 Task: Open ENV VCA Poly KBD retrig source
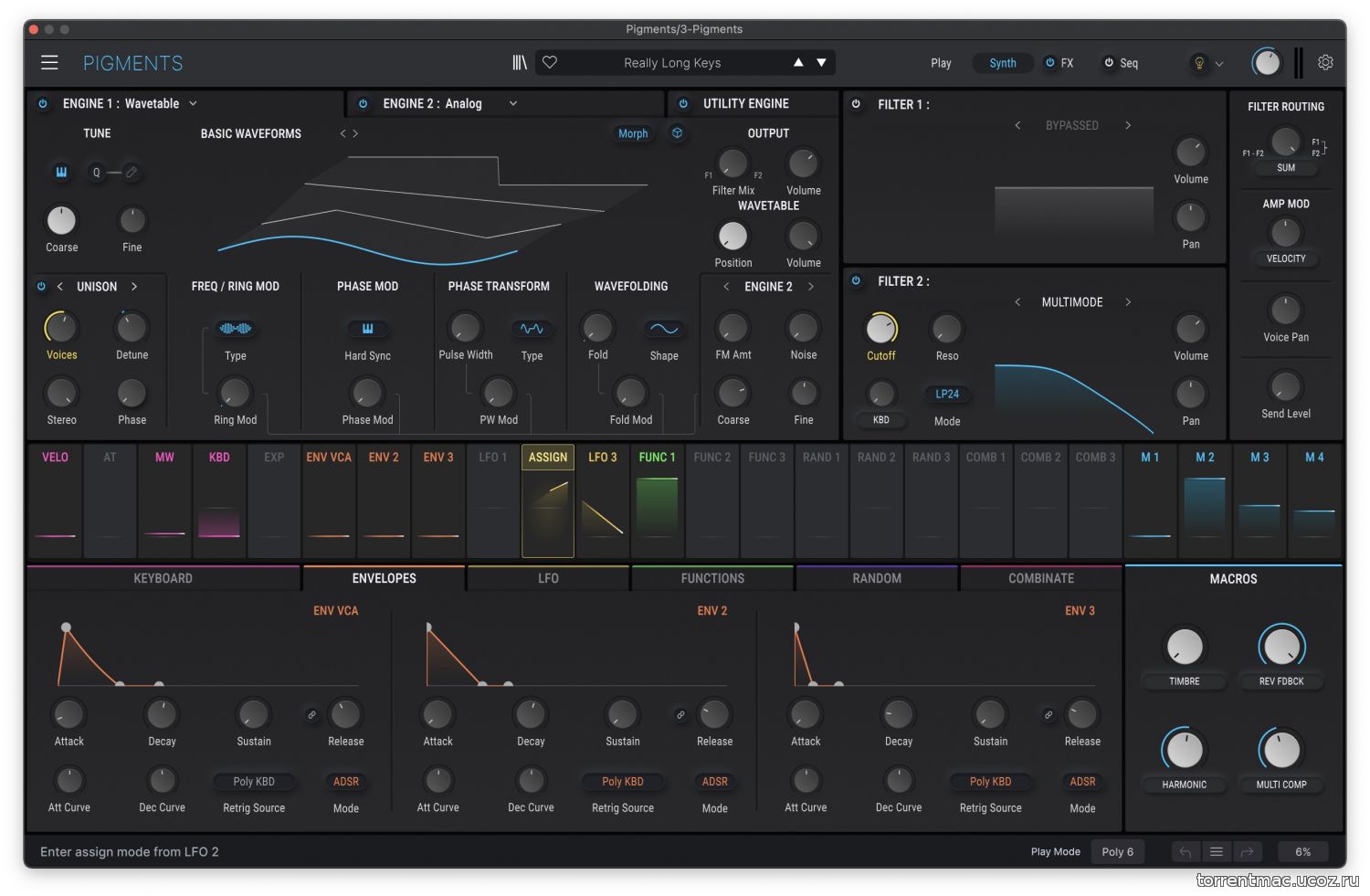(254, 782)
